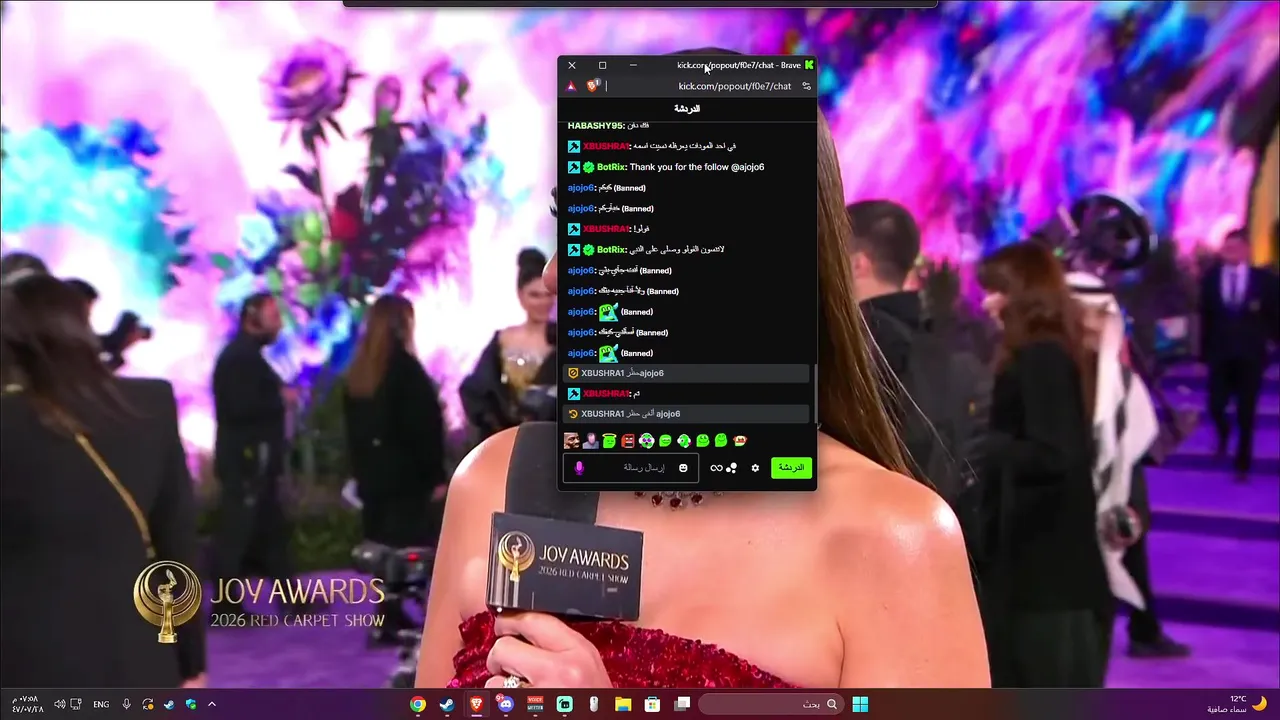This screenshot has width=1280, height=720.
Task: Click the send message input field
Action: click(x=631, y=468)
